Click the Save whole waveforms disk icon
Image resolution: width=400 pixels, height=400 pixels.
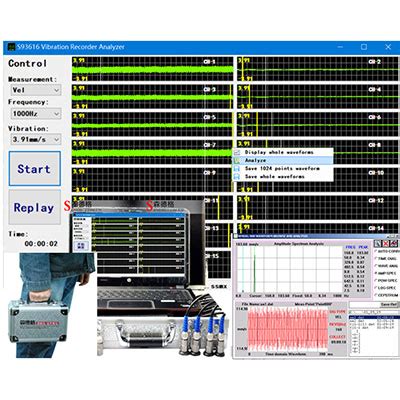(x=237, y=177)
